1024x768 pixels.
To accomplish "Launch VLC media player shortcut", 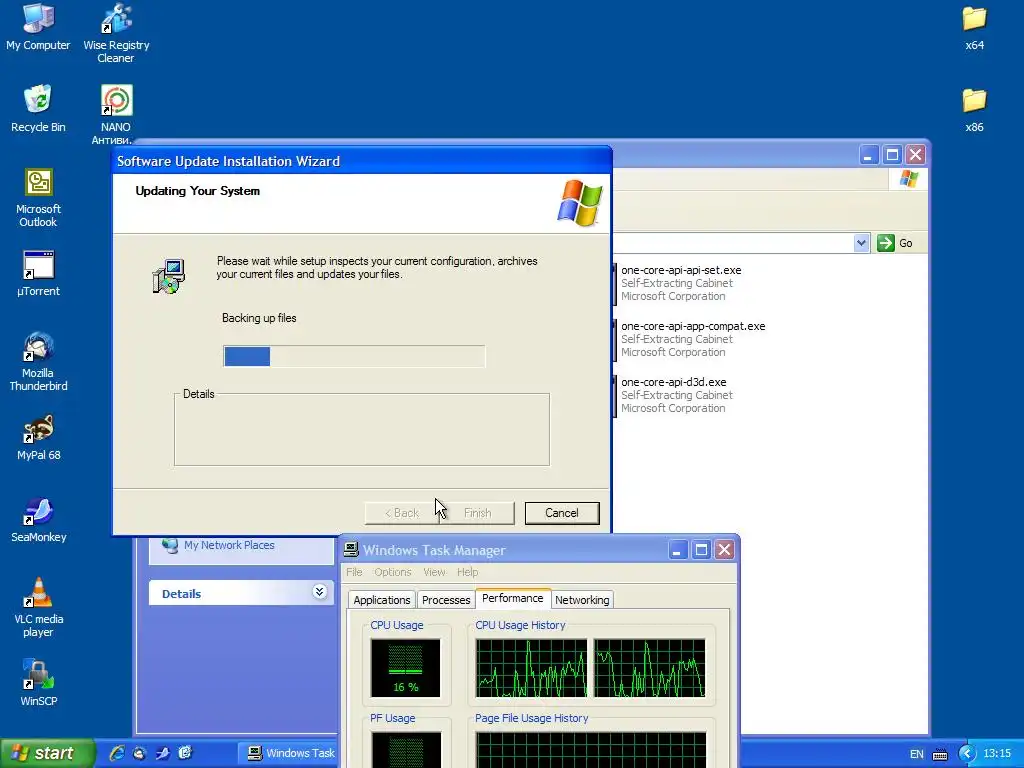I will (38, 608).
